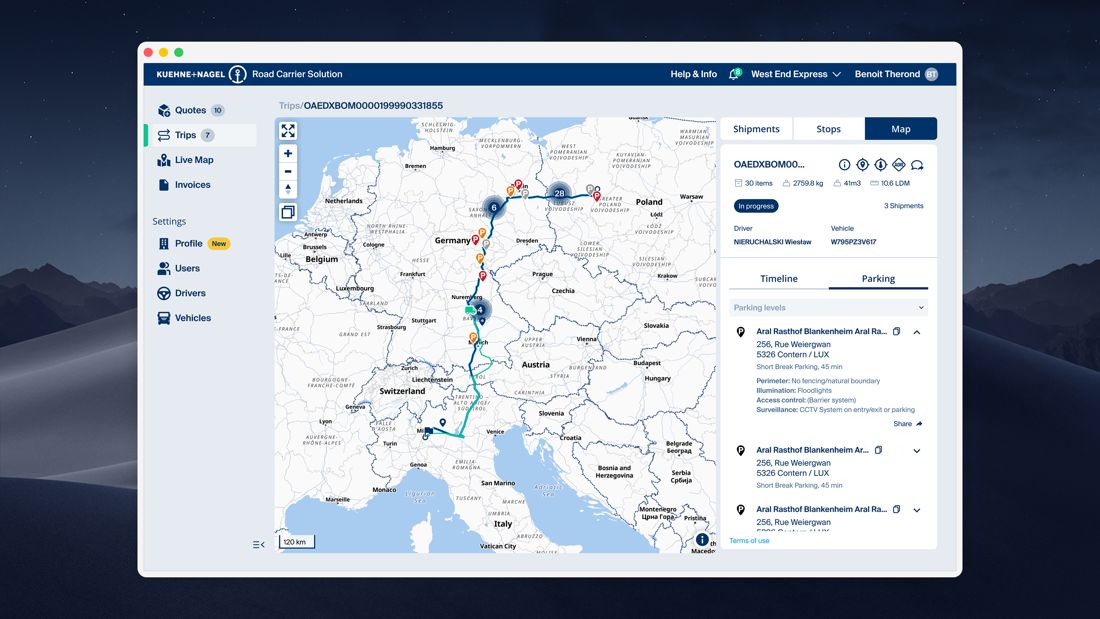Zoom in on the map with plus
This screenshot has height=619, width=1100.
click(x=288, y=154)
